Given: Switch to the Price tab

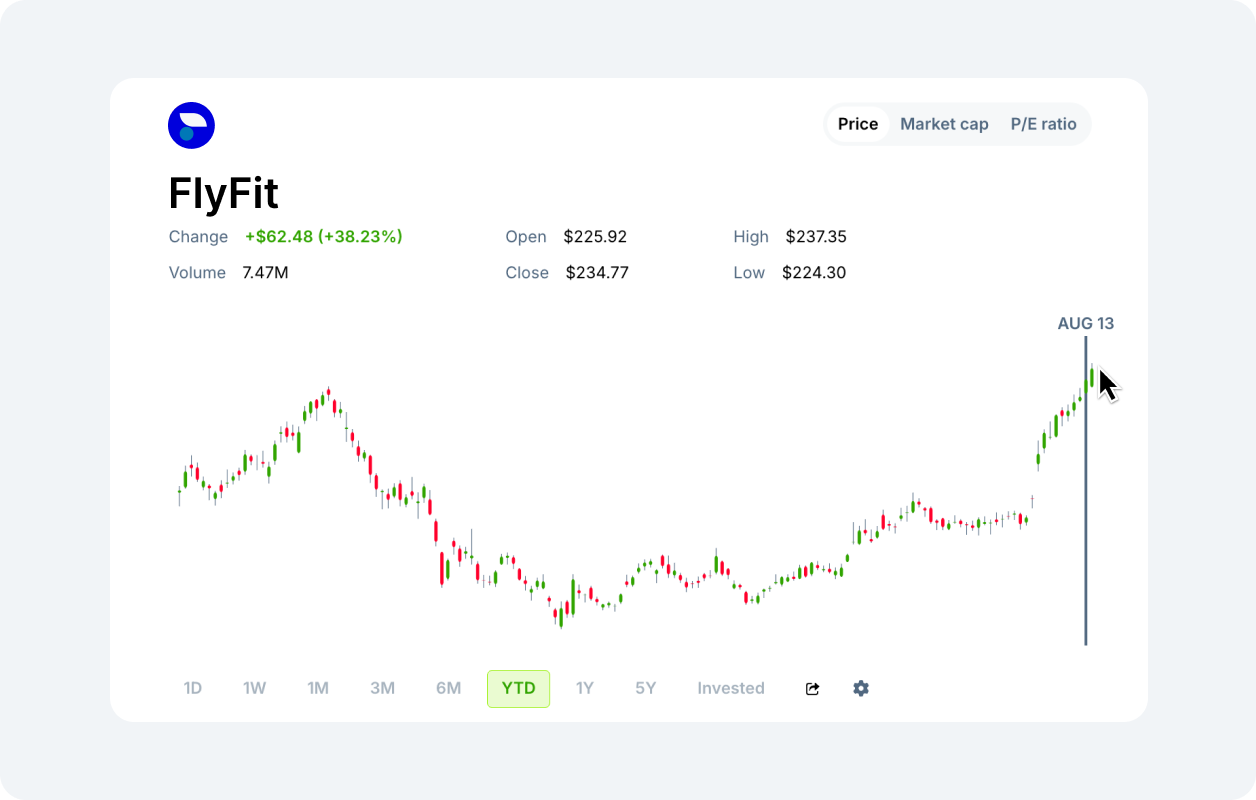Looking at the screenshot, I should (857, 124).
